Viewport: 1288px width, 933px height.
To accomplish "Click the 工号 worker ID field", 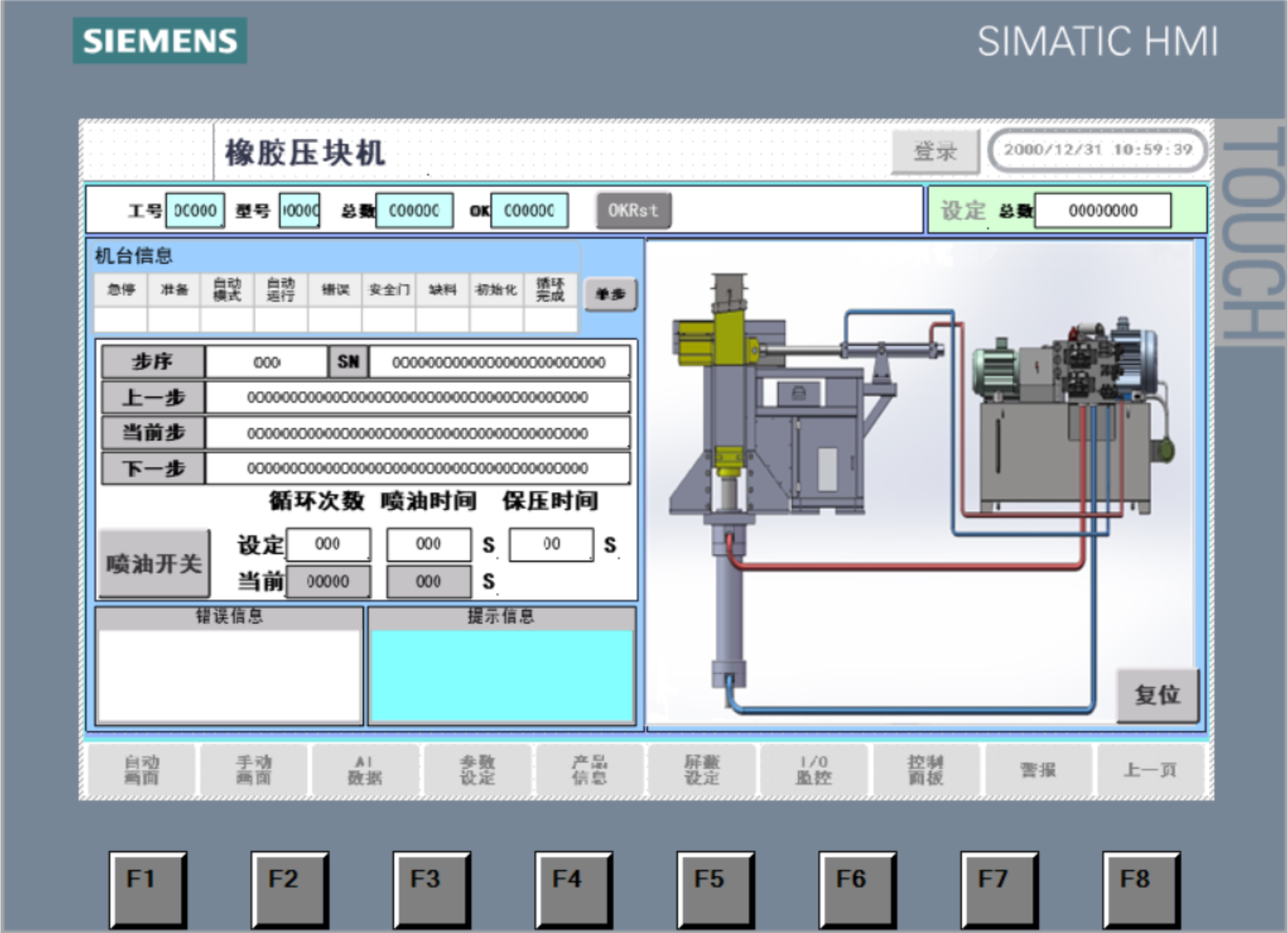I will (195, 211).
